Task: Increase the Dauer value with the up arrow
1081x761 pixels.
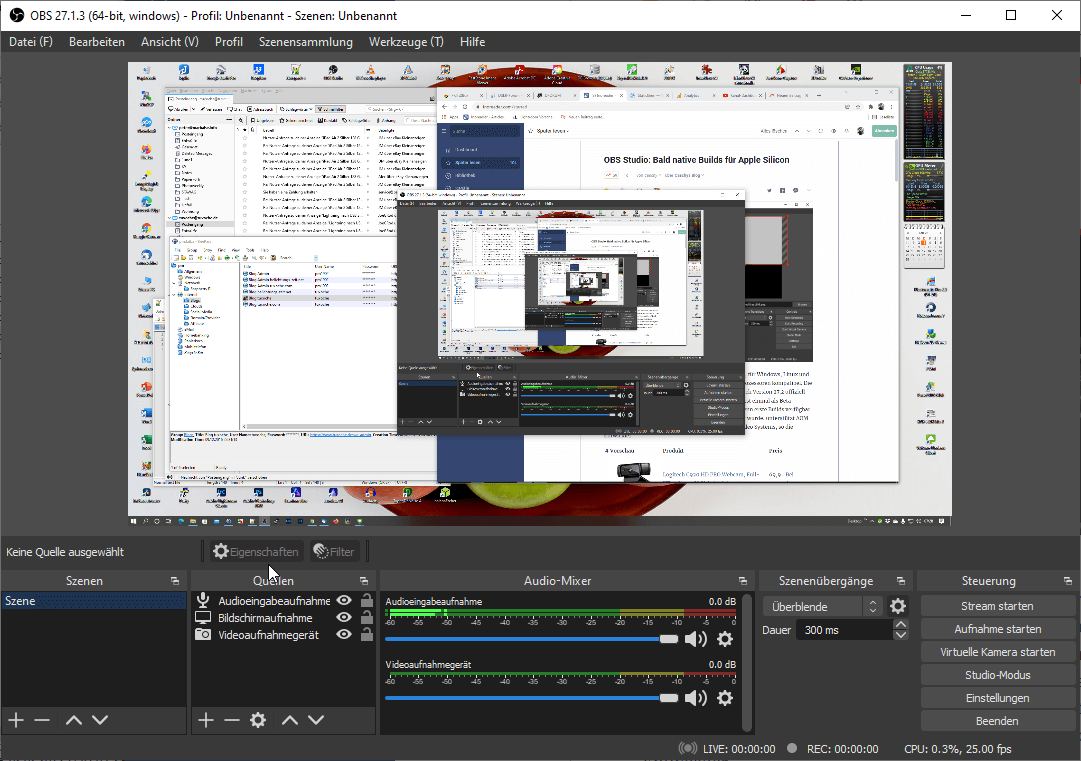Action: [x=900, y=625]
